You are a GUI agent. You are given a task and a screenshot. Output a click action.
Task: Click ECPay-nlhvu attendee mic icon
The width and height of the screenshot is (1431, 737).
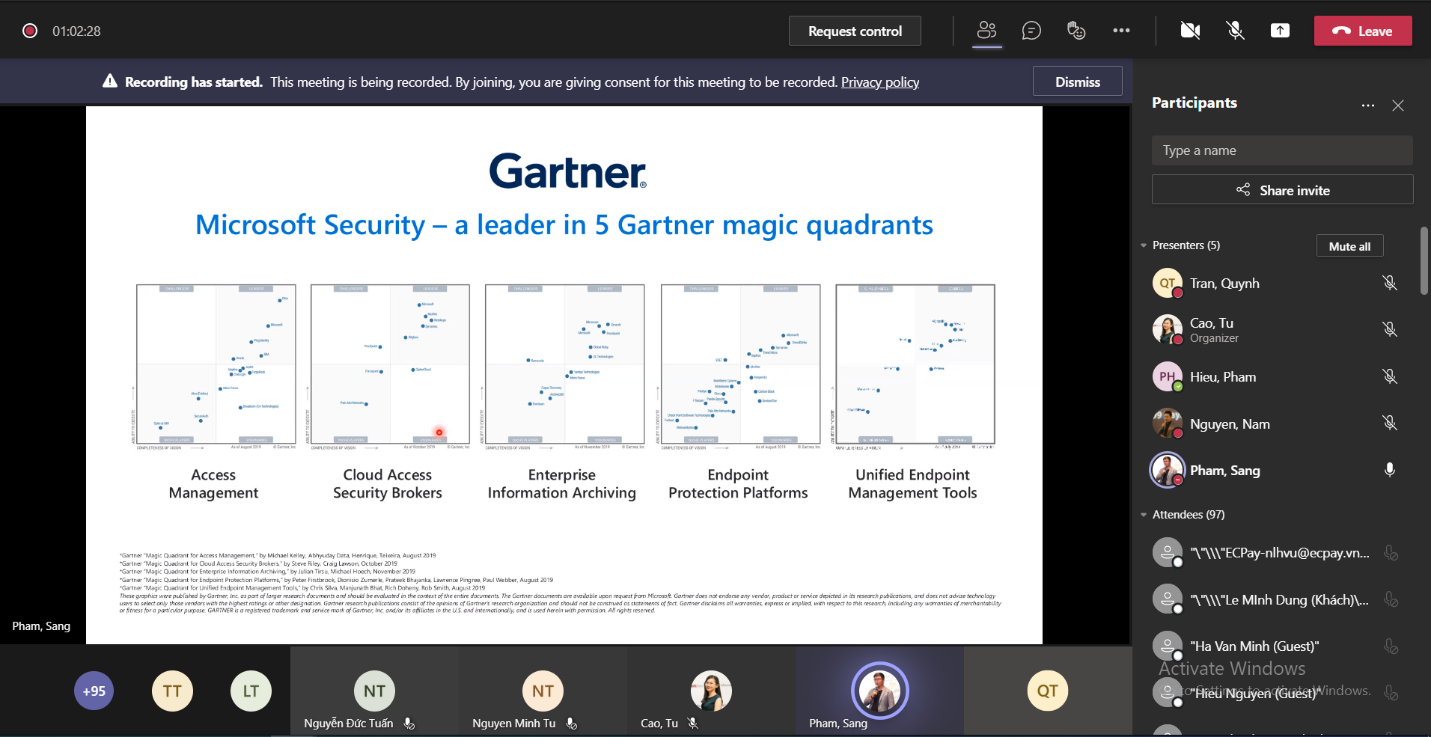point(1389,553)
